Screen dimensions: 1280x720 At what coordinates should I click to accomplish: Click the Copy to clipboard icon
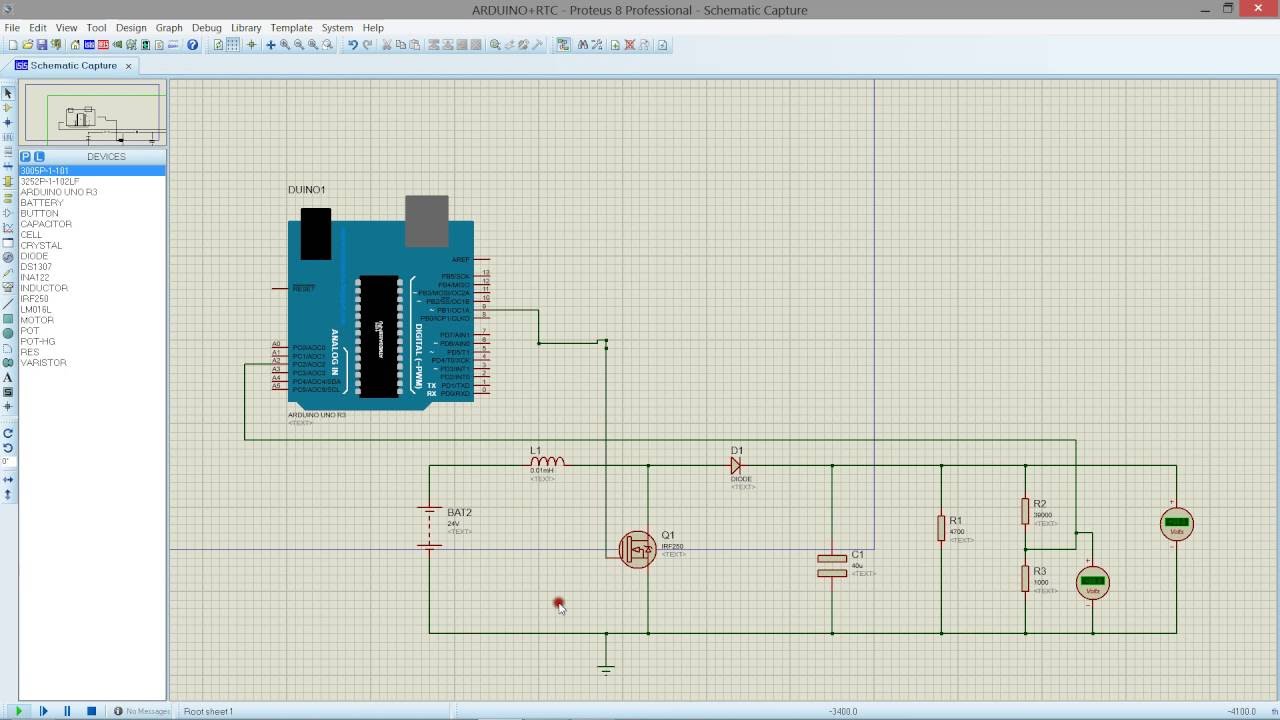point(400,45)
